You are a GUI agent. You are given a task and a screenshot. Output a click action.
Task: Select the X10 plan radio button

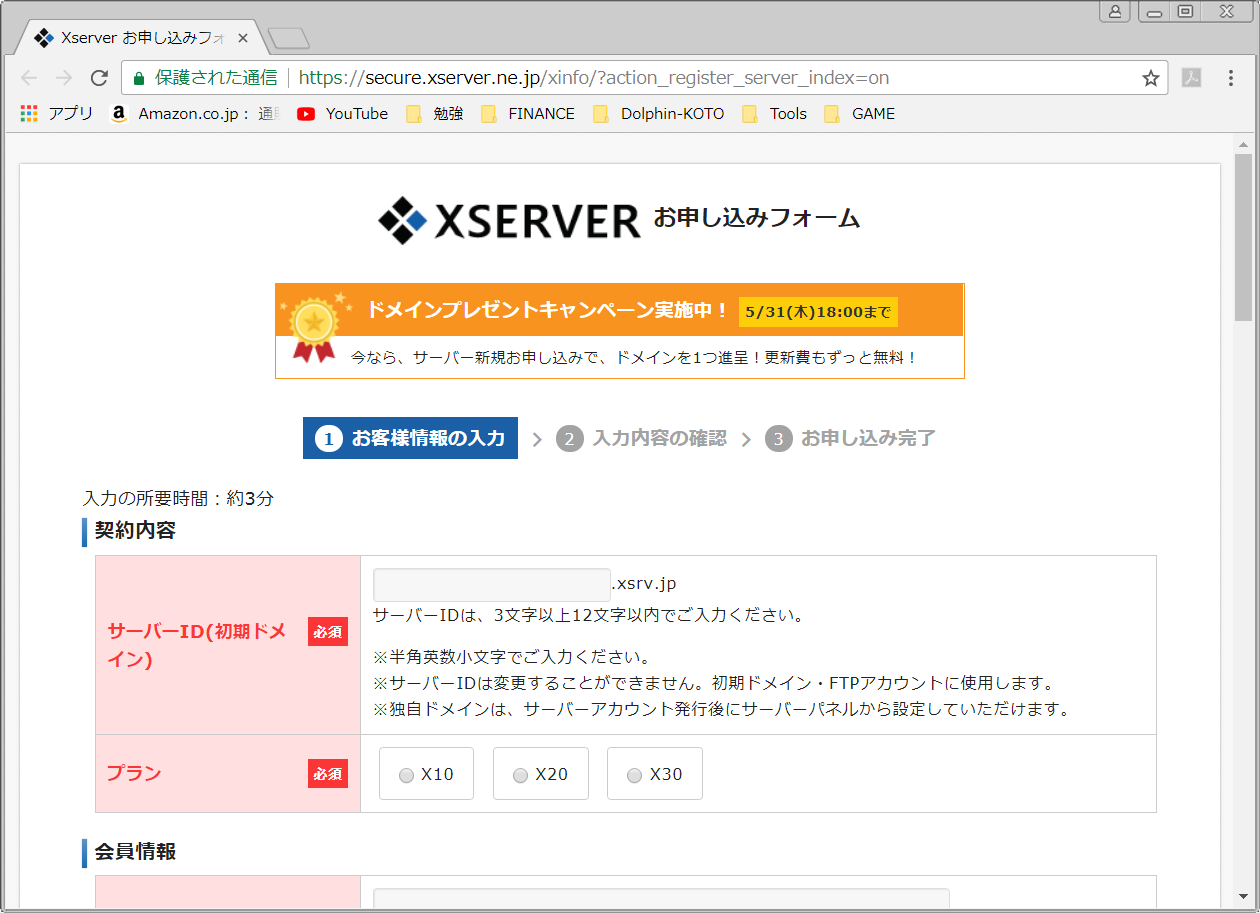click(x=406, y=775)
